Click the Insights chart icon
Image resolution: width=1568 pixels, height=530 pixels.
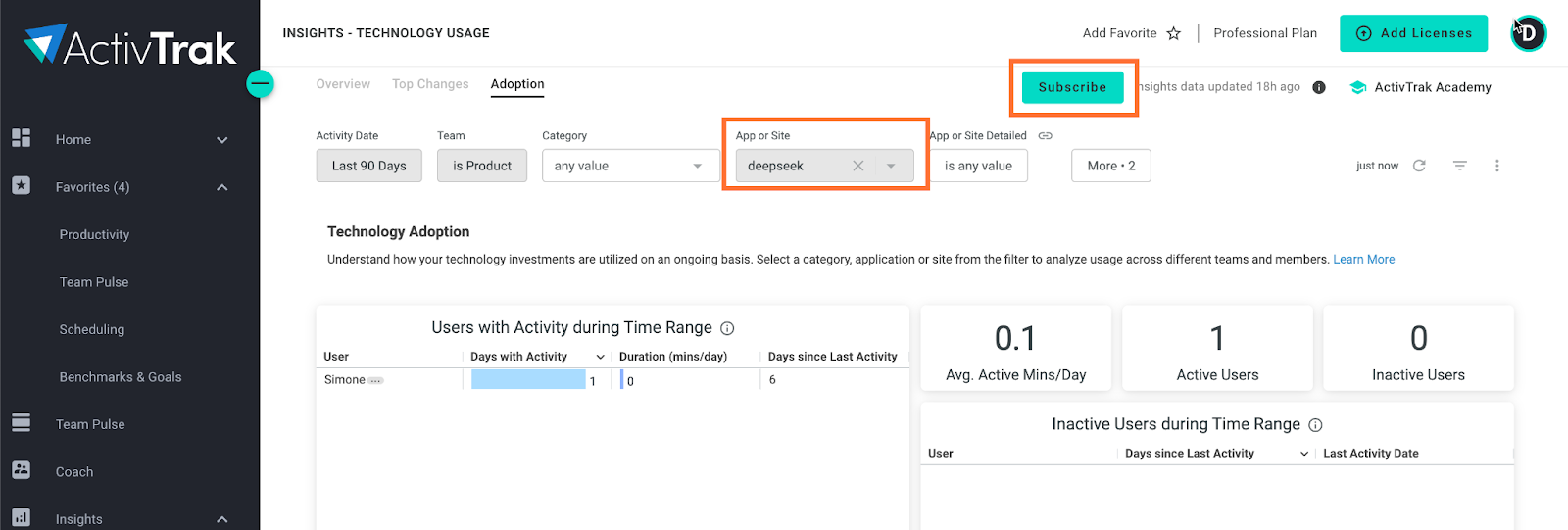pos(21,517)
